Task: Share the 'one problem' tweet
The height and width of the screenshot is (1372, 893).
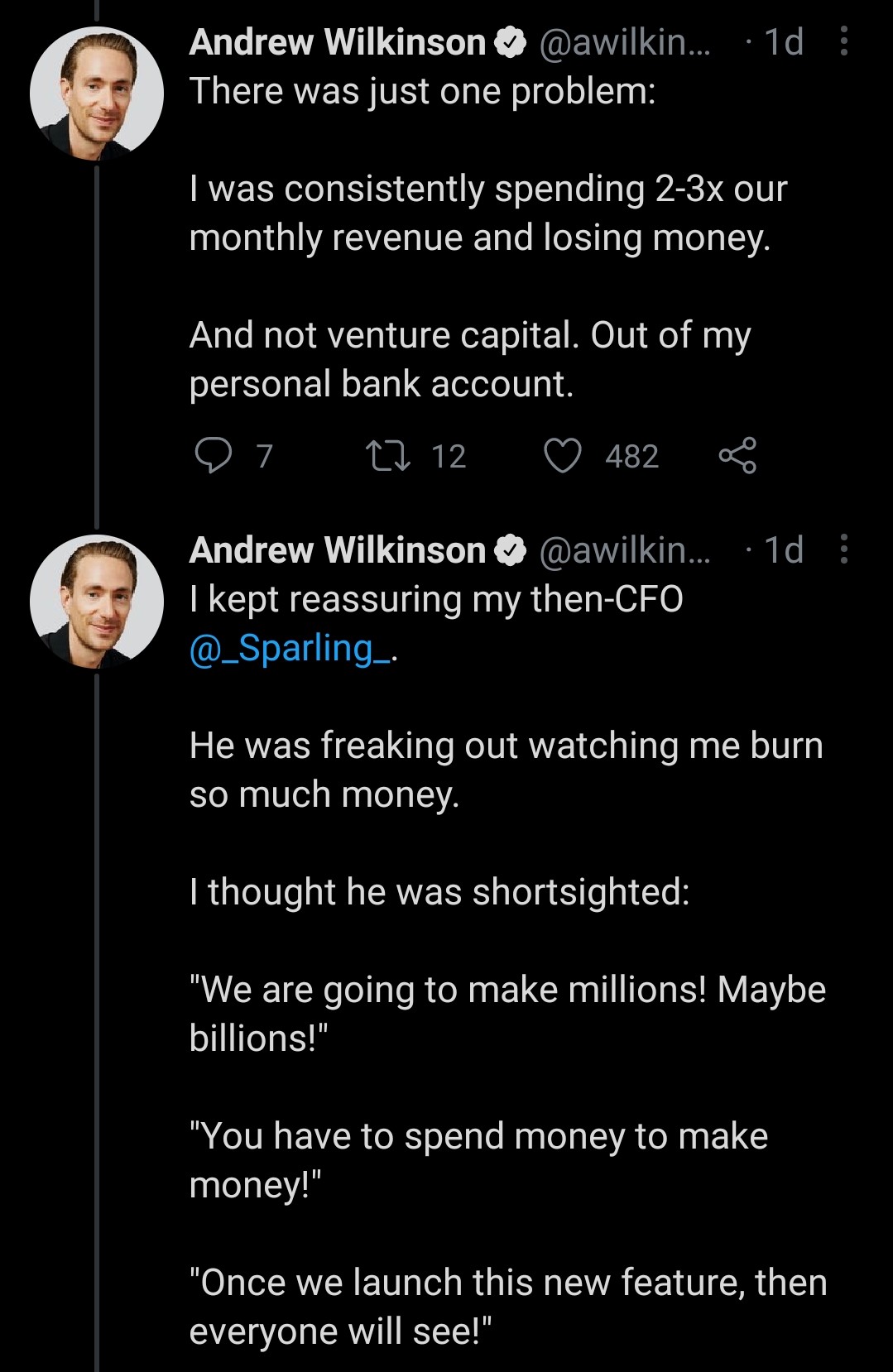Action: coord(737,456)
